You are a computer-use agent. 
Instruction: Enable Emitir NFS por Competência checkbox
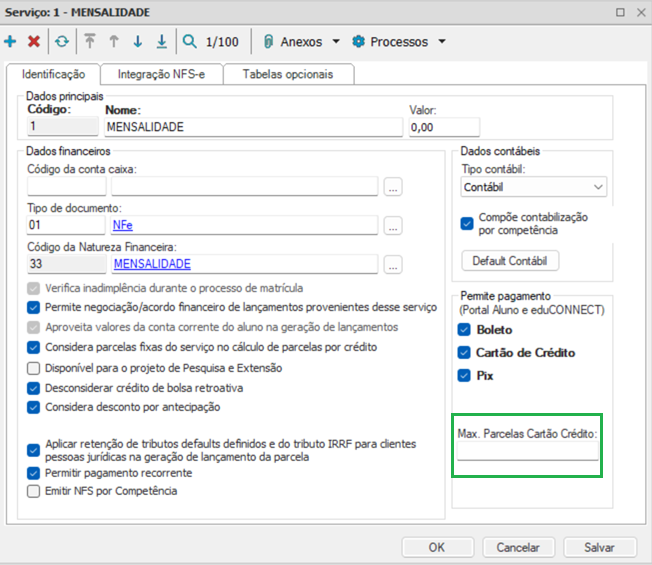point(33,491)
